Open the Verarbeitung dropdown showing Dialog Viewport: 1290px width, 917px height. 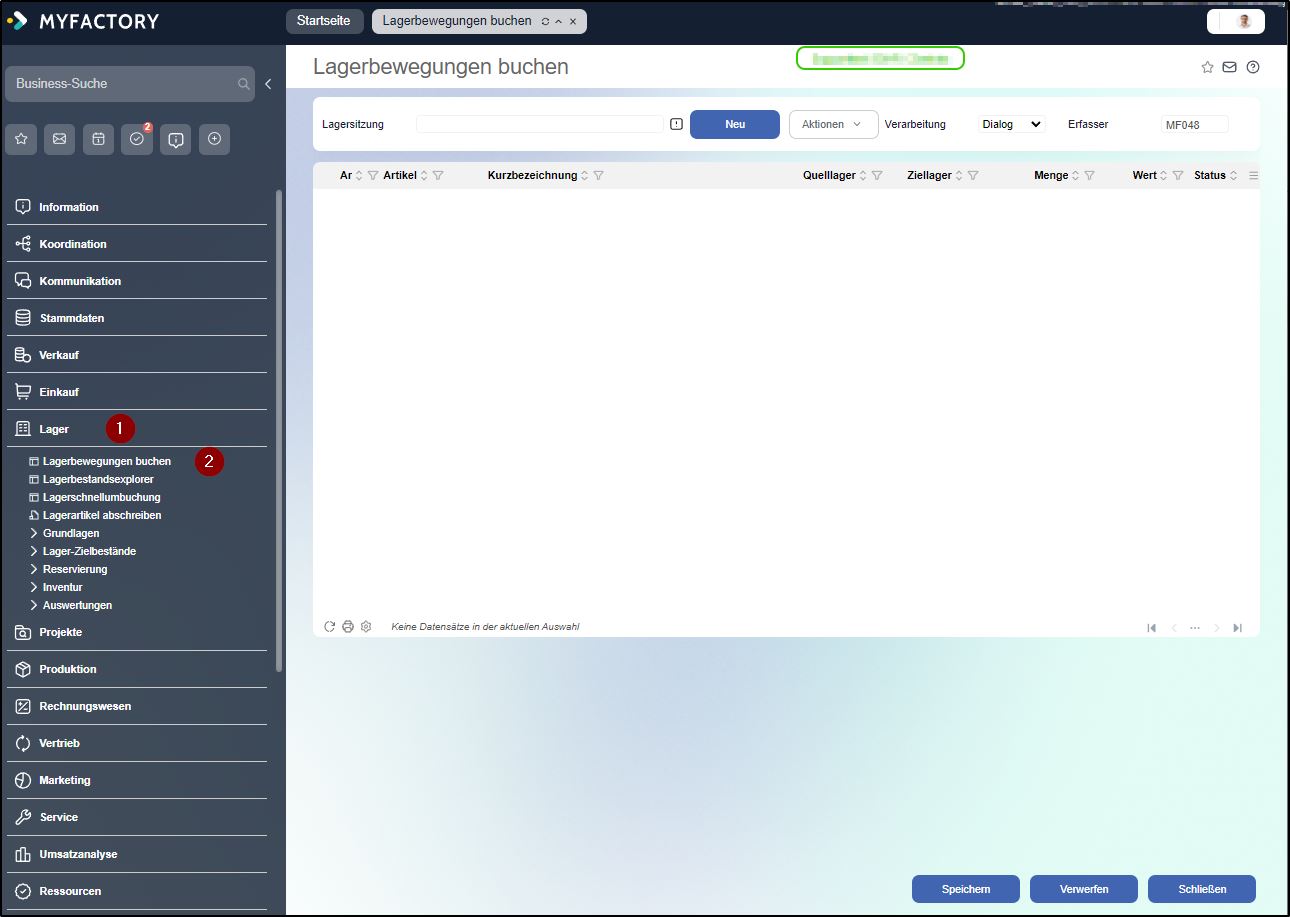pos(1011,124)
